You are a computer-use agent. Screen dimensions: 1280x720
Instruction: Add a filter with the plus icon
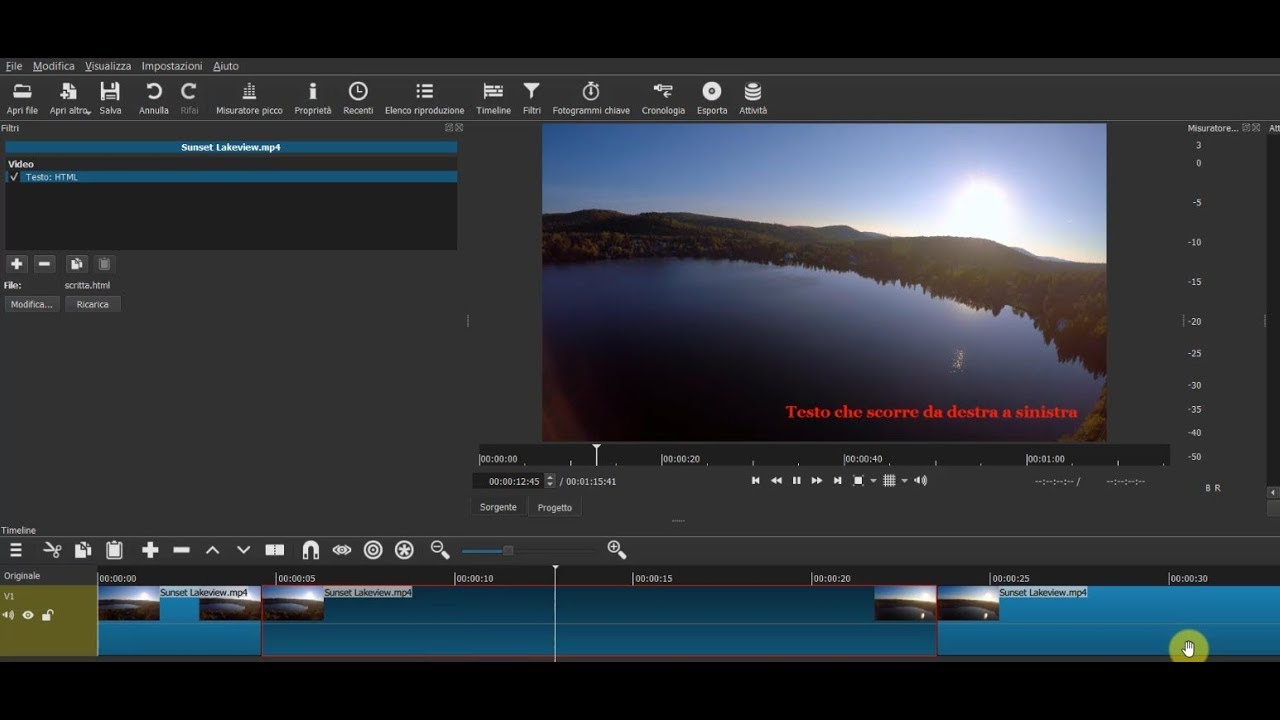pos(16,264)
